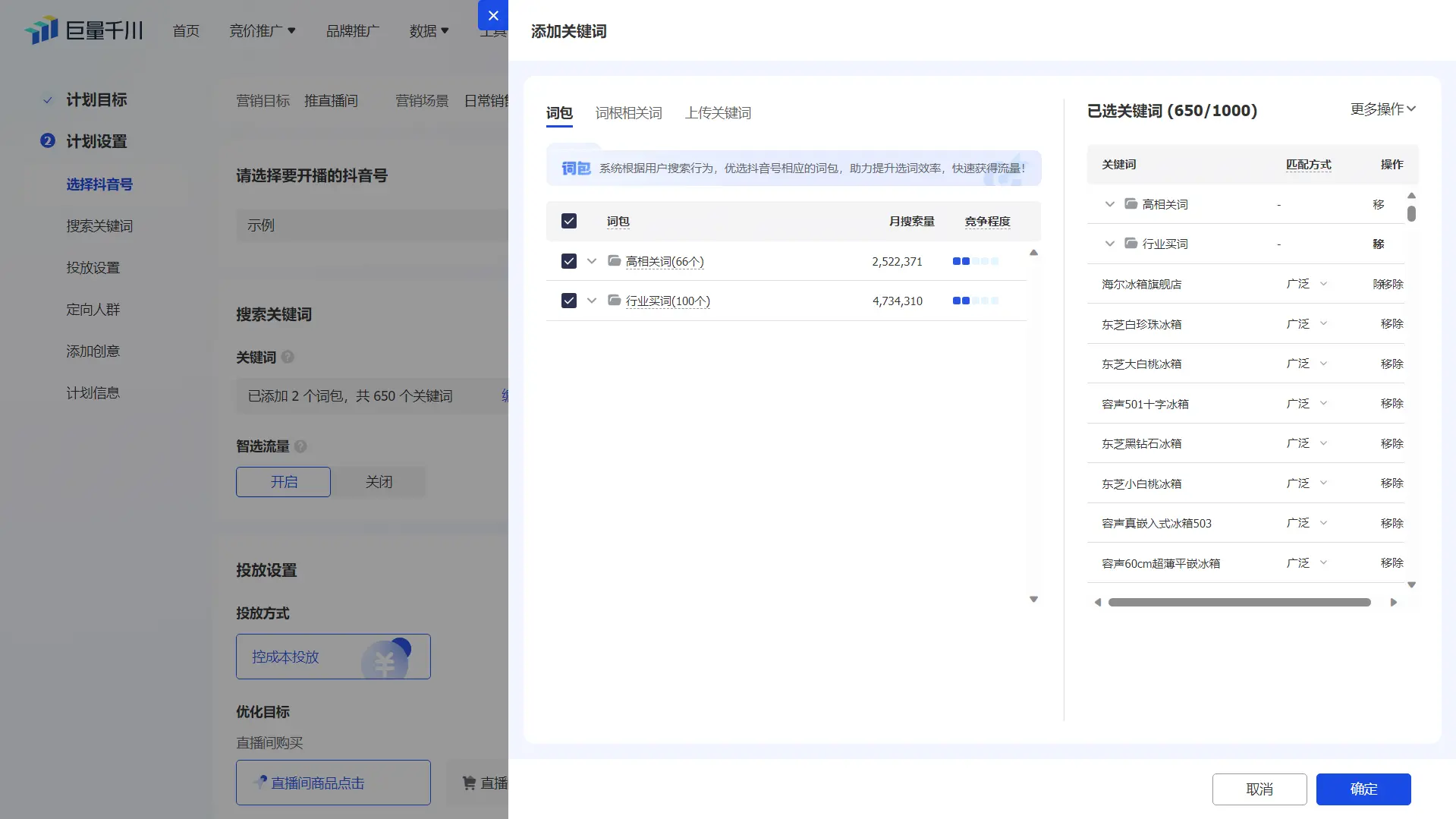Screen dimensions: 1456x819
Task: Uncheck the select-all 词包 header checkbox
Action: pyautogui.click(x=569, y=221)
